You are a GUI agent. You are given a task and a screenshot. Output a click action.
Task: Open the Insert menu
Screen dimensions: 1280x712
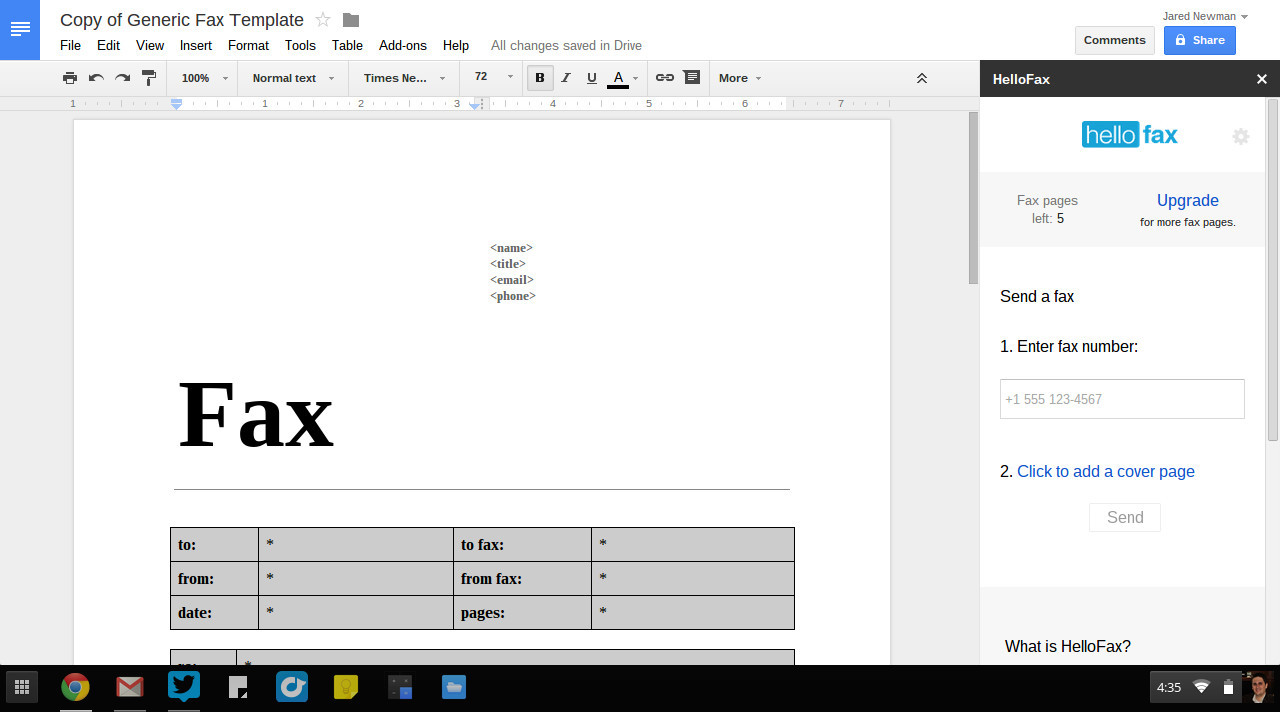click(195, 45)
